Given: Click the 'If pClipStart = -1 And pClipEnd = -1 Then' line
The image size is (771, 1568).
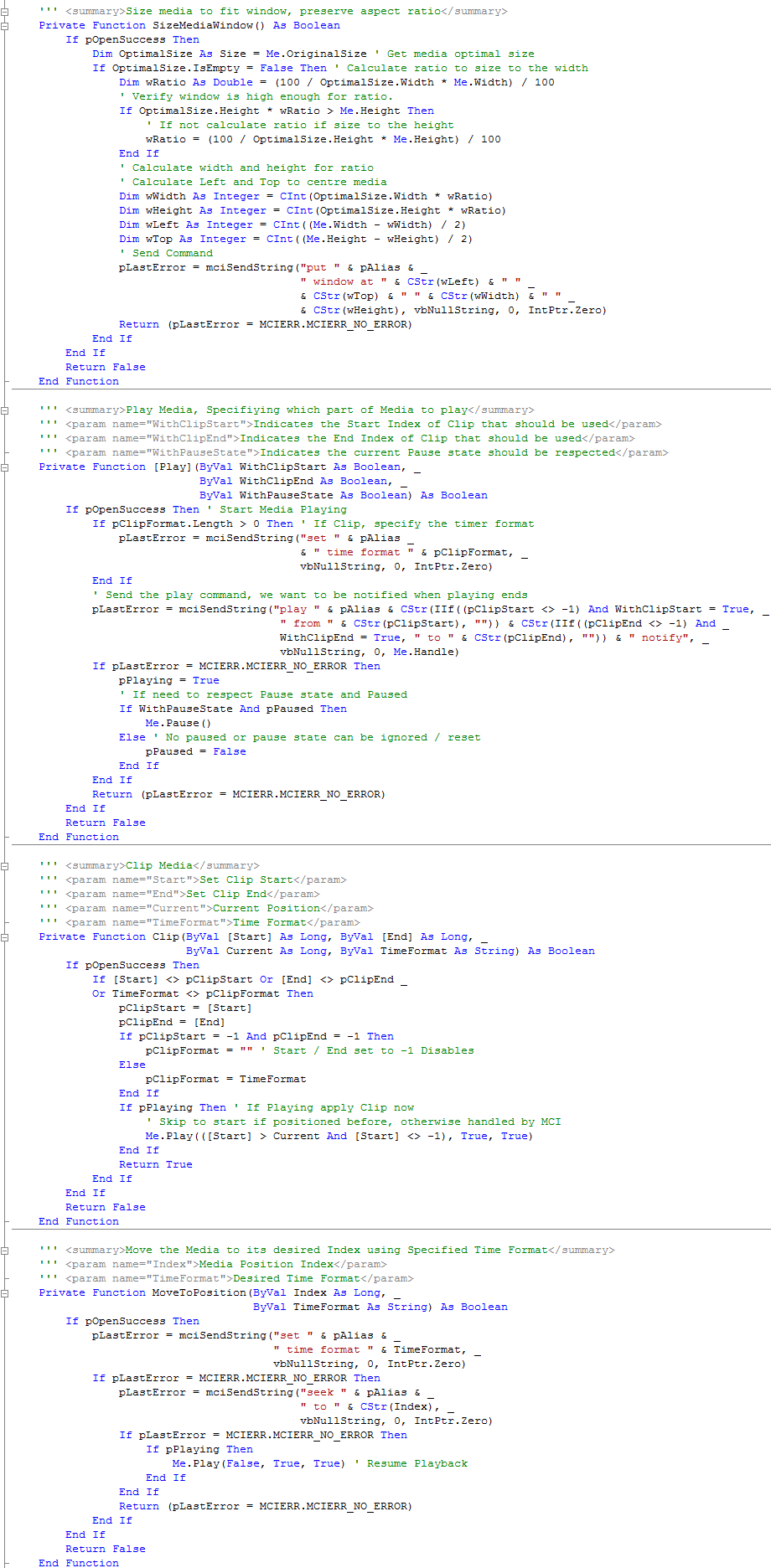Looking at the screenshot, I should pyautogui.click(x=256, y=1037).
